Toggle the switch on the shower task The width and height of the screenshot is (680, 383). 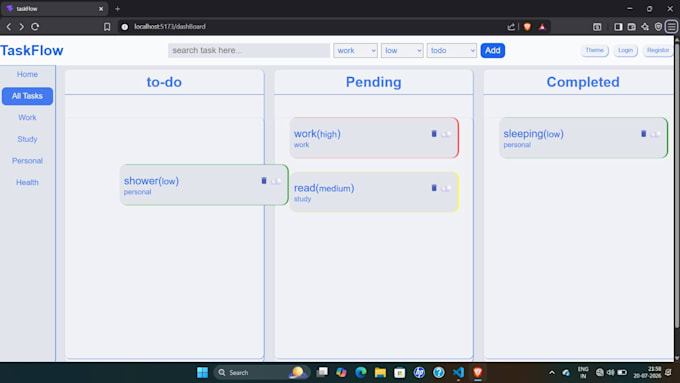(276, 181)
